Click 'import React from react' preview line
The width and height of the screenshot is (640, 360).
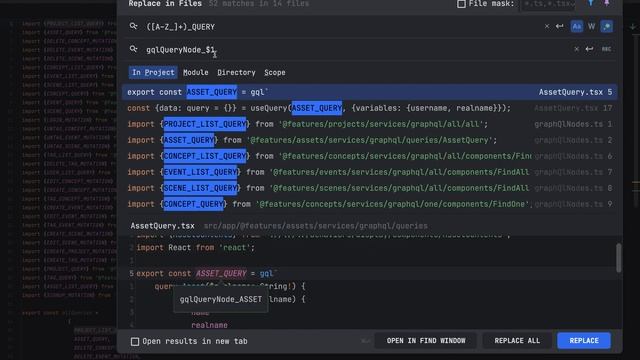coord(196,248)
